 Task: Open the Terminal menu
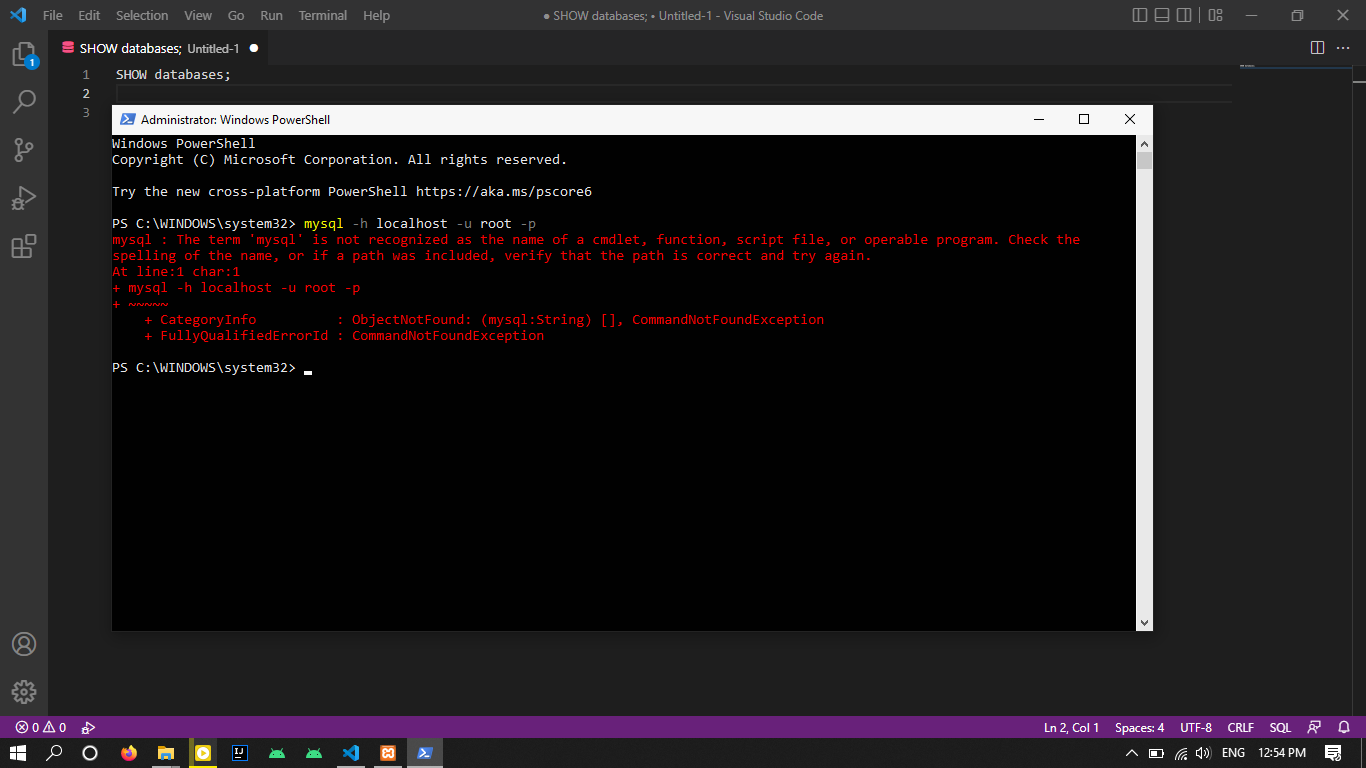click(x=323, y=15)
